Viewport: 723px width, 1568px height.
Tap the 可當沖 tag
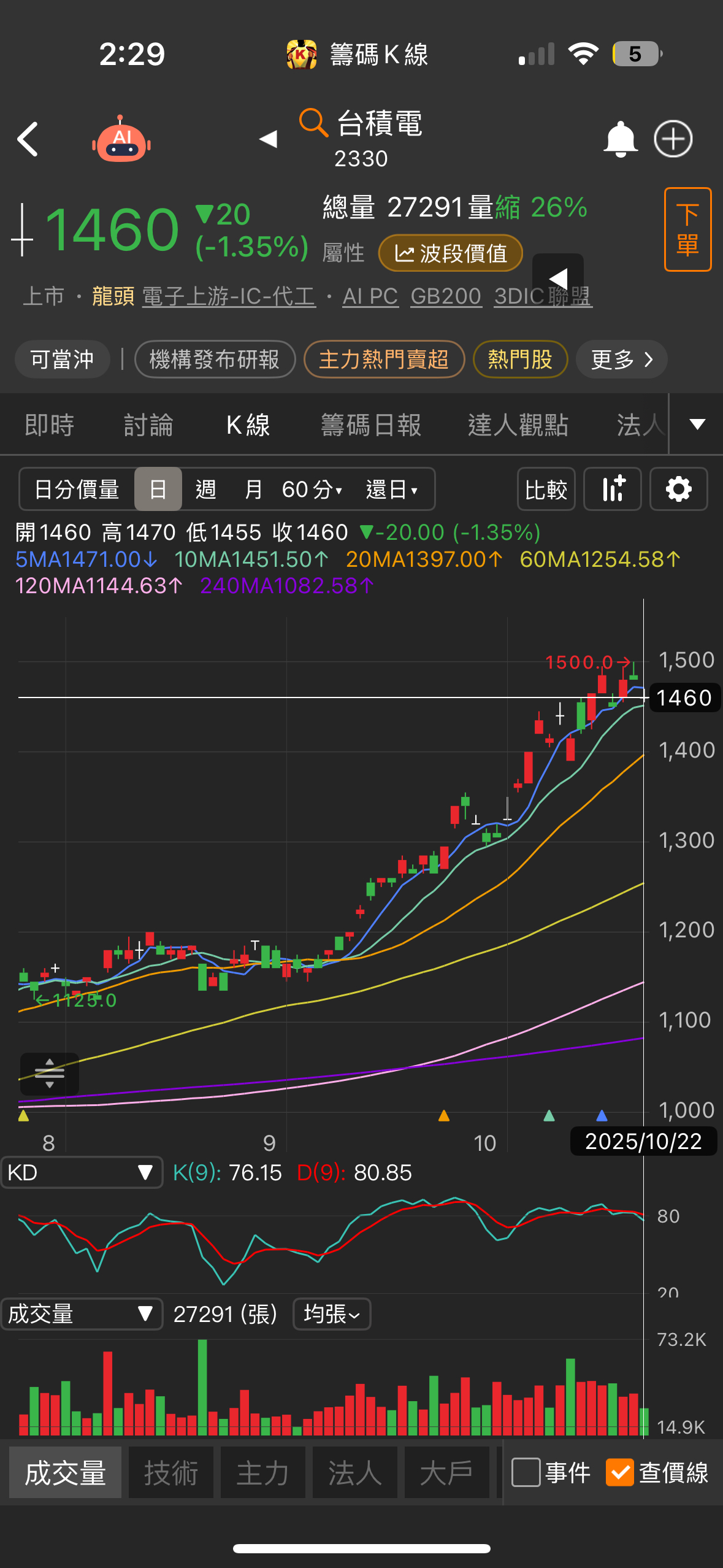click(x=62, y=359)
